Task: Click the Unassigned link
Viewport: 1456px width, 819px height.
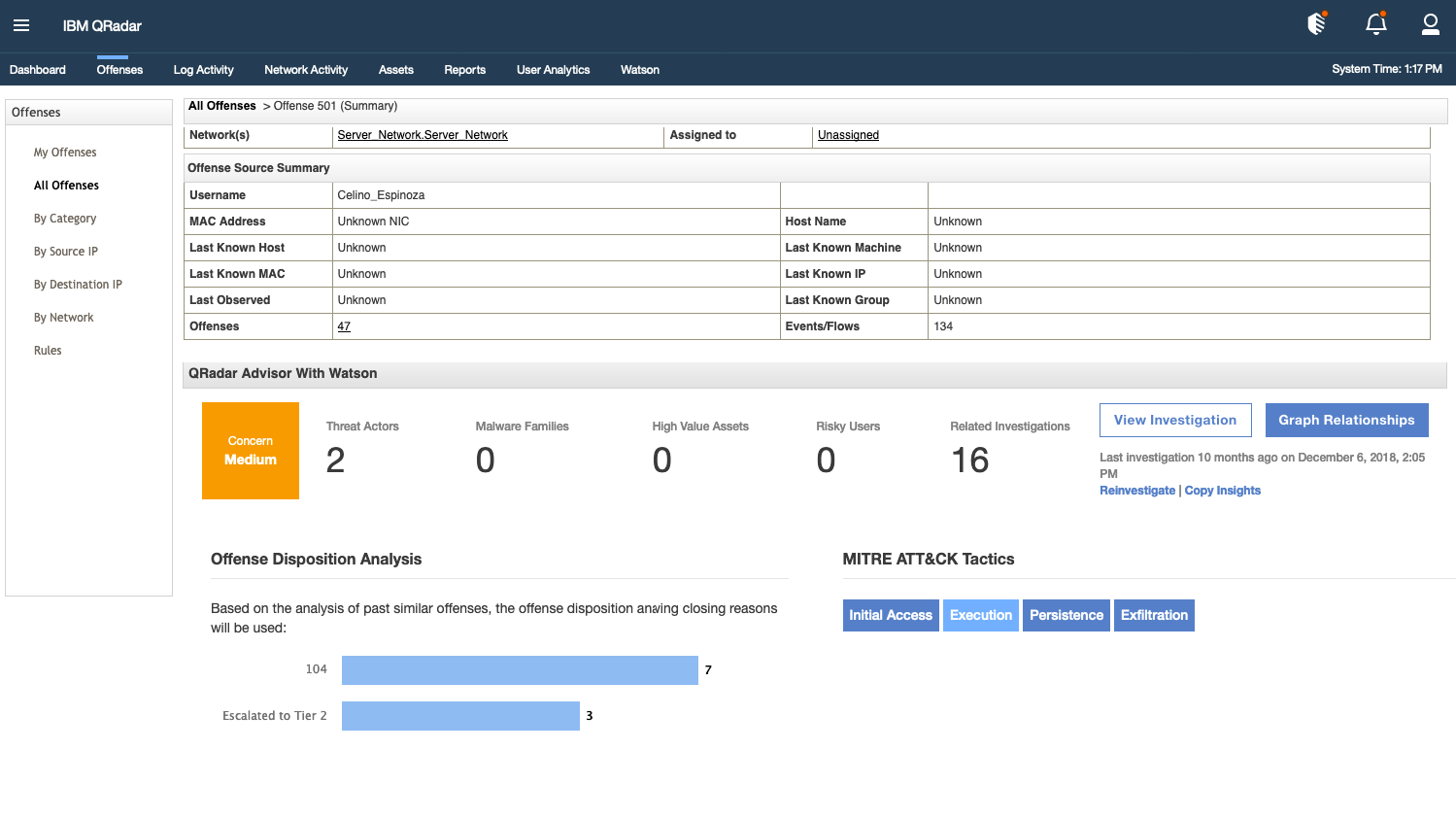Action: pyautogui.click(x=848, y=135)
